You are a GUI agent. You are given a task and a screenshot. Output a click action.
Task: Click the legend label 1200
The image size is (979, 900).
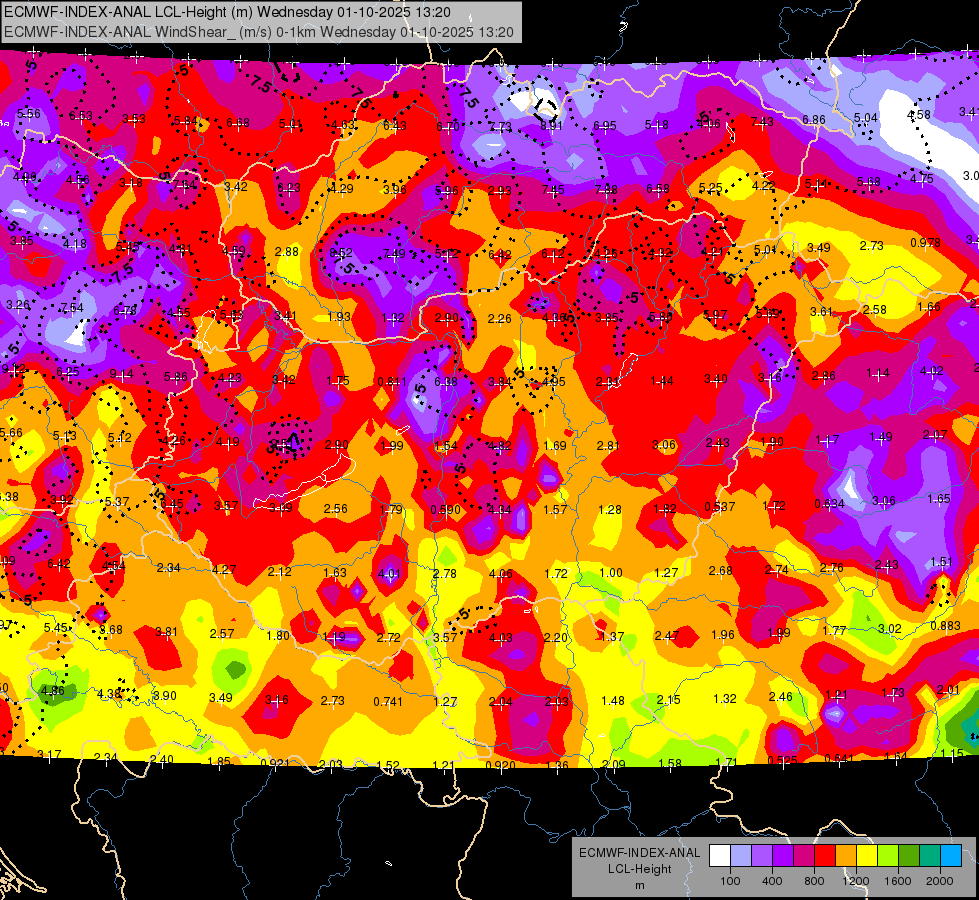(855, 881)
